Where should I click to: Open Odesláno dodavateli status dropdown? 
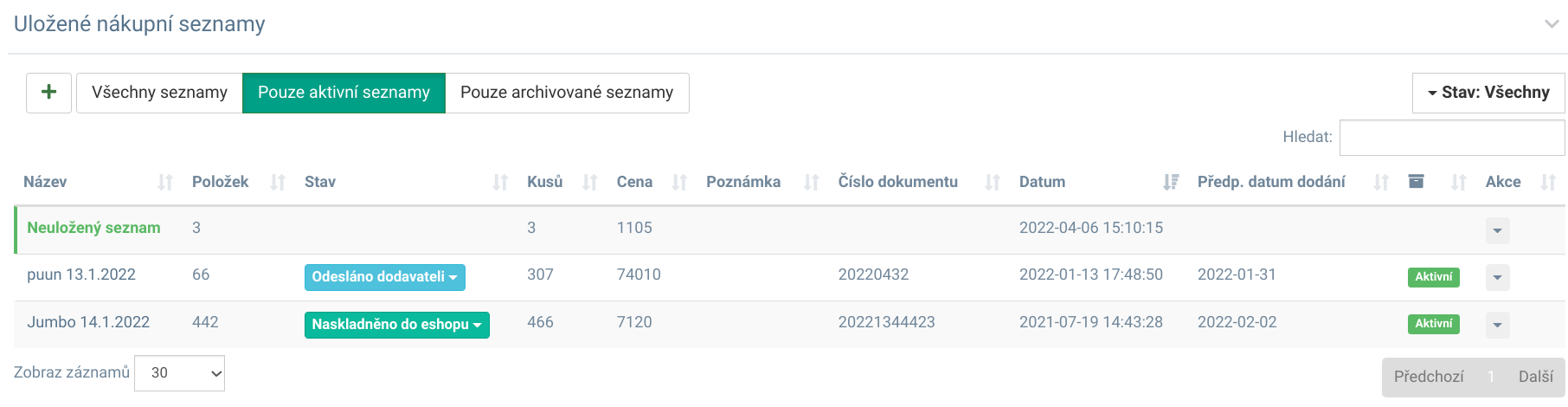[384, 277]
